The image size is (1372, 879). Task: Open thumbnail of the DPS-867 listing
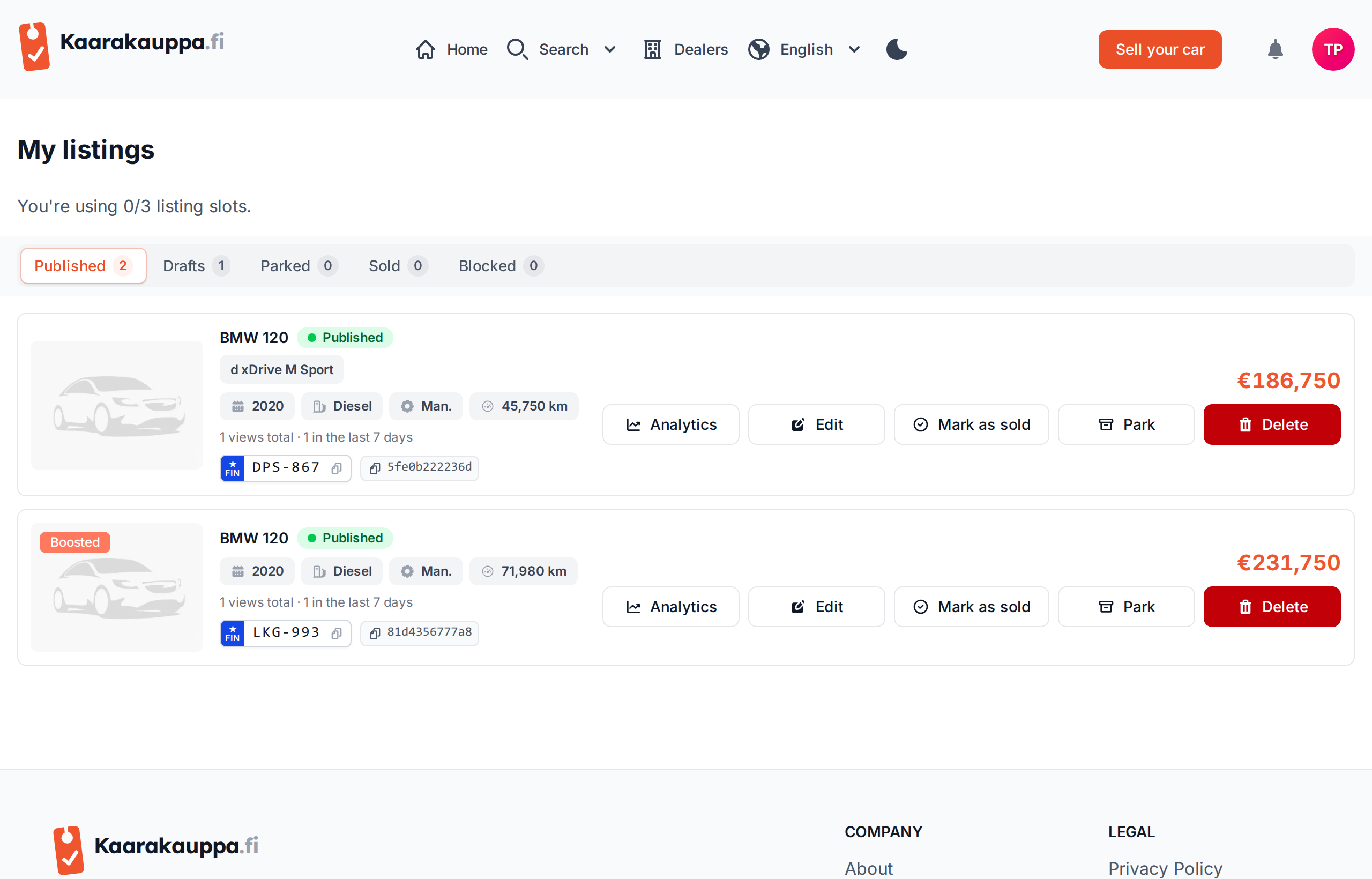(117, 405)
